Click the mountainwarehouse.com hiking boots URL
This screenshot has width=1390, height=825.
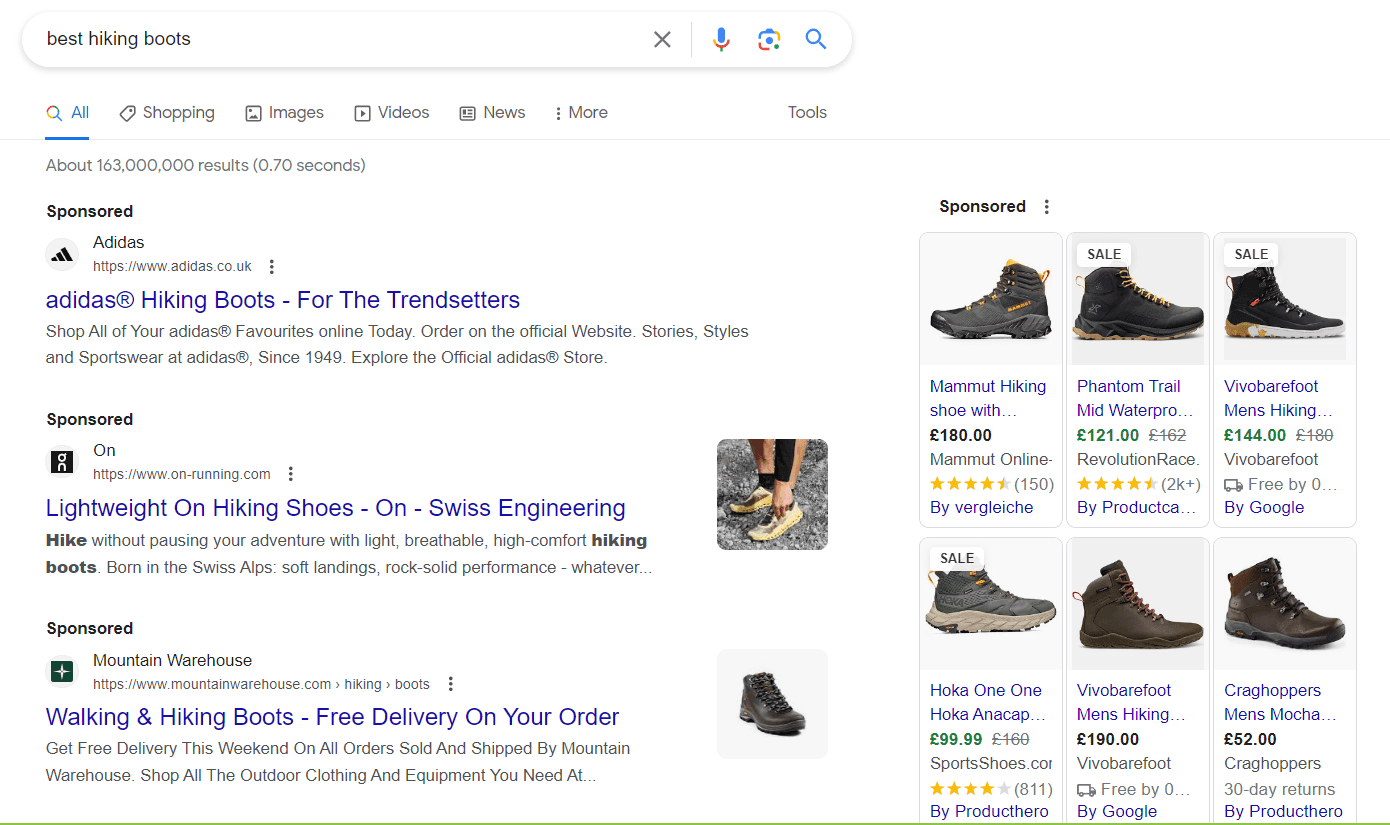[261, 684]
